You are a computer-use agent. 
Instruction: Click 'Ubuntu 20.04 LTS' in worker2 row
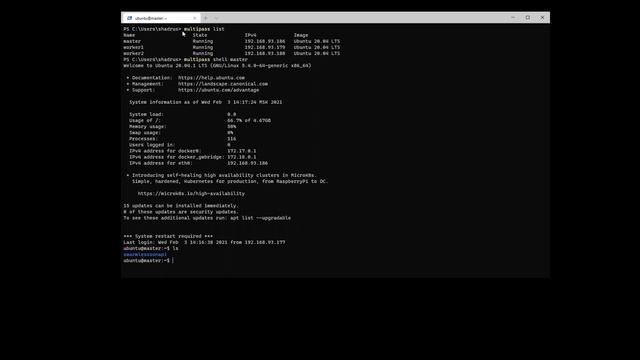tap(317, 53)
